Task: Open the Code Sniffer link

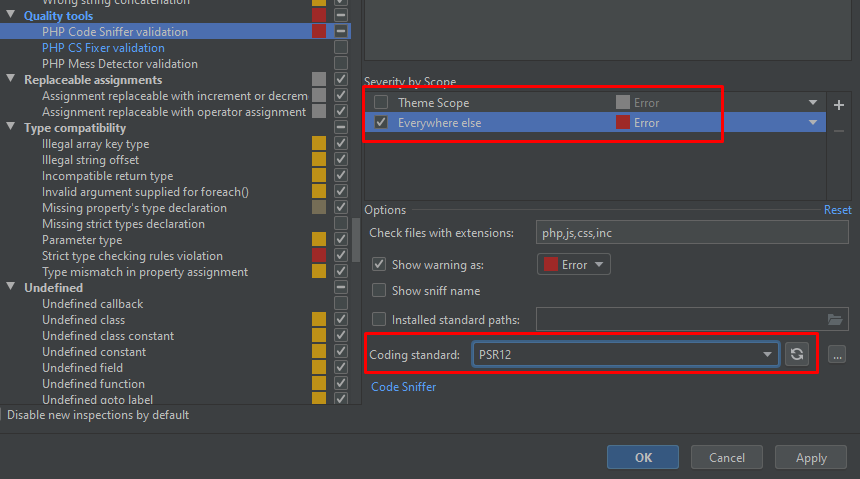Action: click(x=404, y=387)
